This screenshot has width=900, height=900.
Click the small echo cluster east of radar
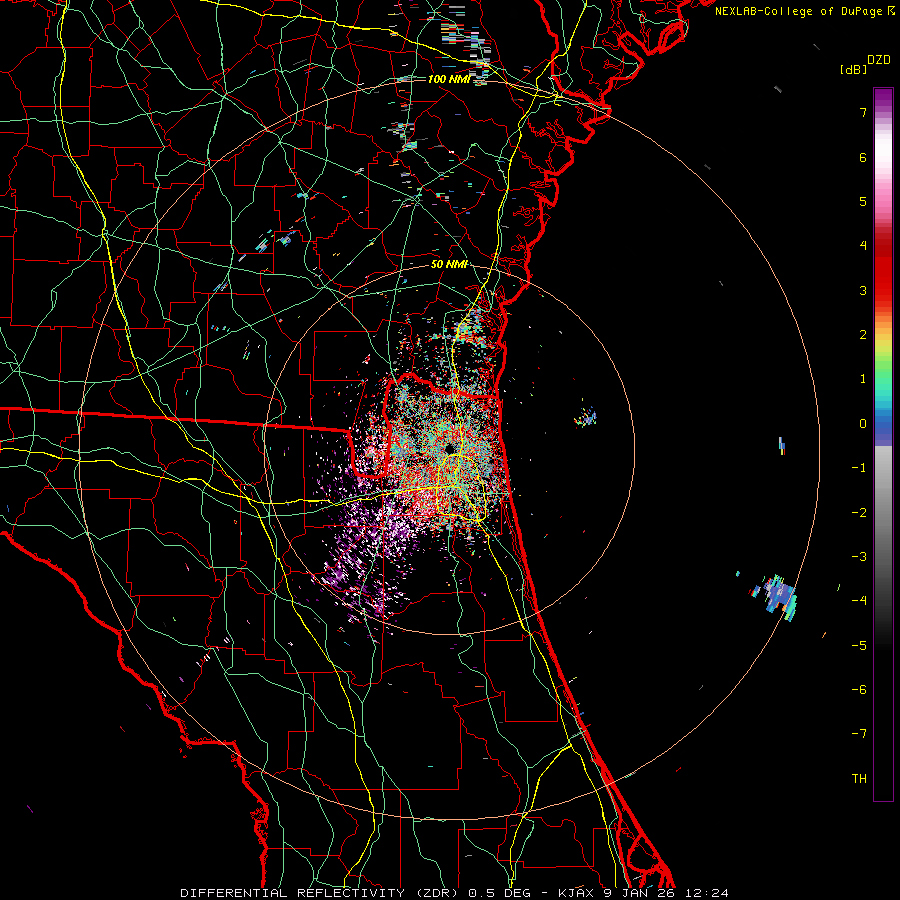click(586, 417)
